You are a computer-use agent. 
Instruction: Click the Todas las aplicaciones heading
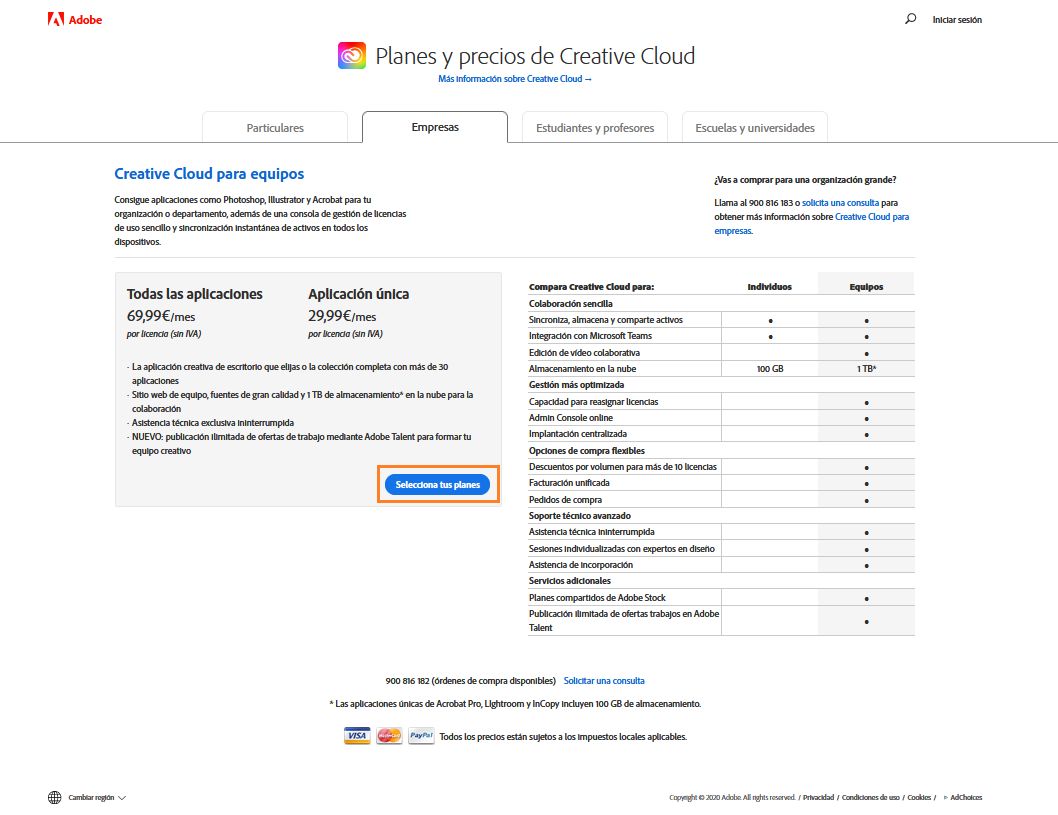click(x=194, y=293)
